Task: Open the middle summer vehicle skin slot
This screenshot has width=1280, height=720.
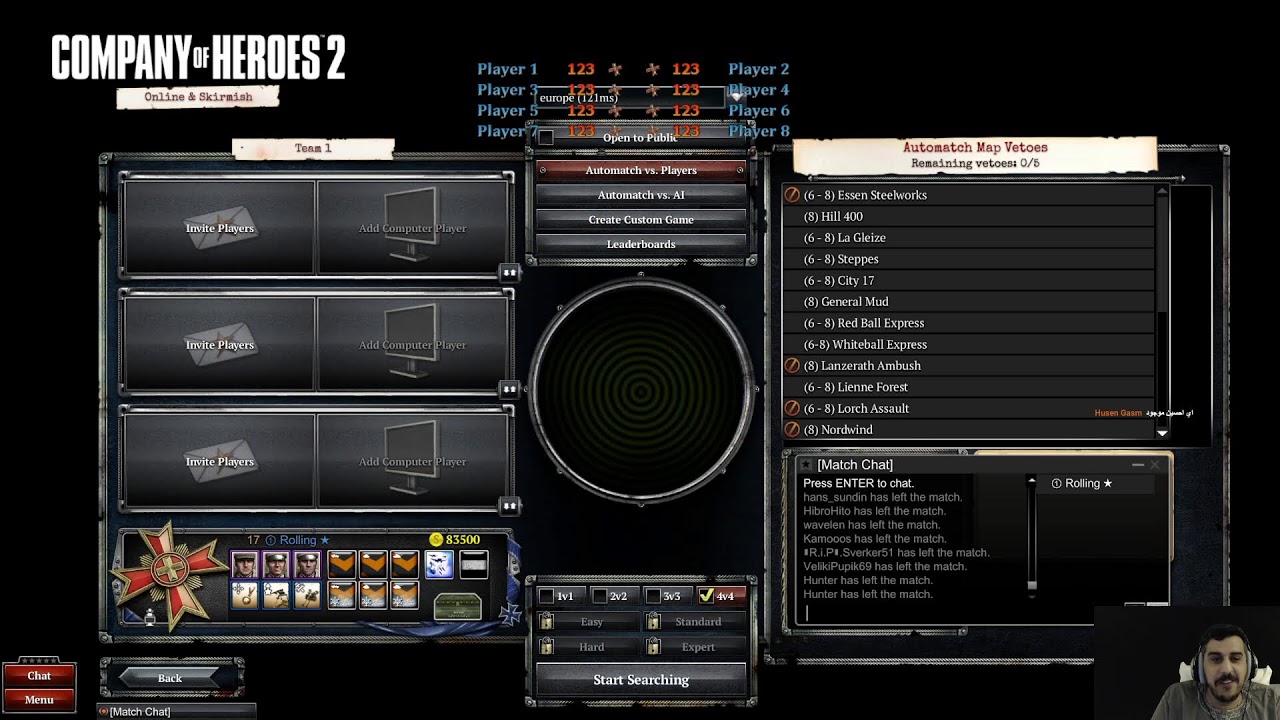Action: click(x=373, y=565)
